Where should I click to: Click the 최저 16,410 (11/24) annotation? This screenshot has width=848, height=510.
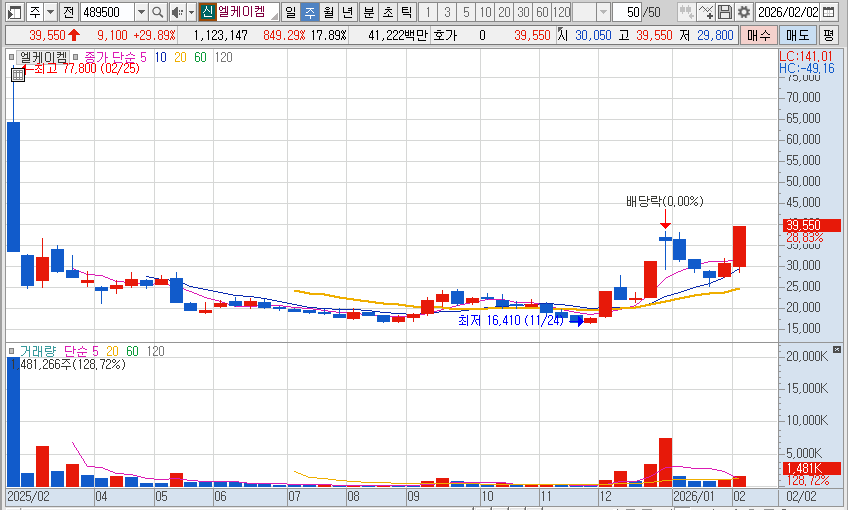coord(511,321)
